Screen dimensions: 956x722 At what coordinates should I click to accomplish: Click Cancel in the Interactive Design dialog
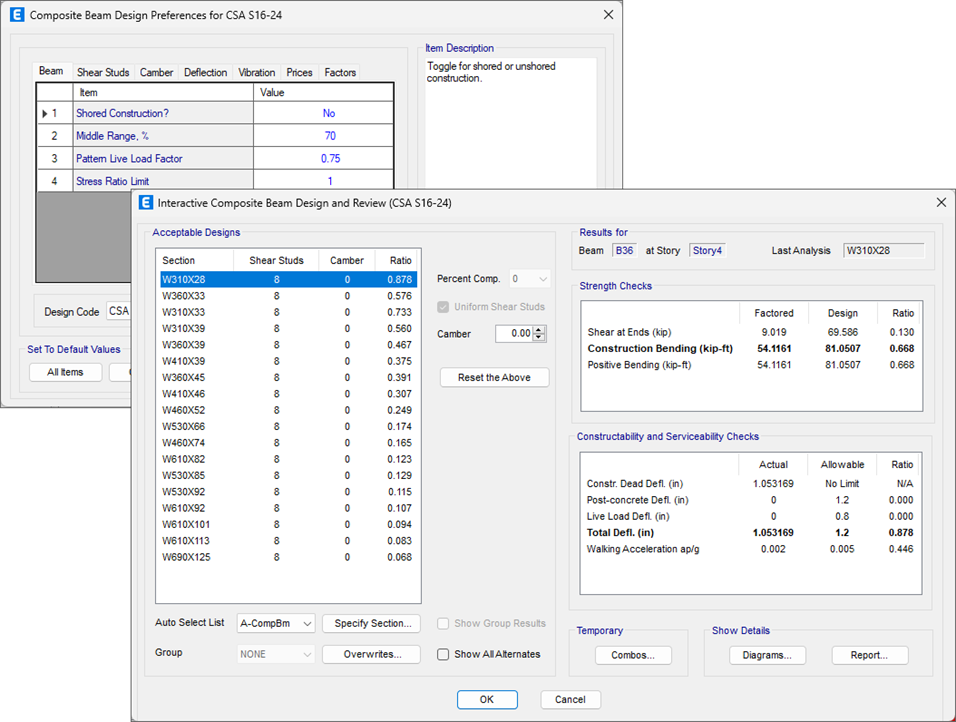pos(570,699)
